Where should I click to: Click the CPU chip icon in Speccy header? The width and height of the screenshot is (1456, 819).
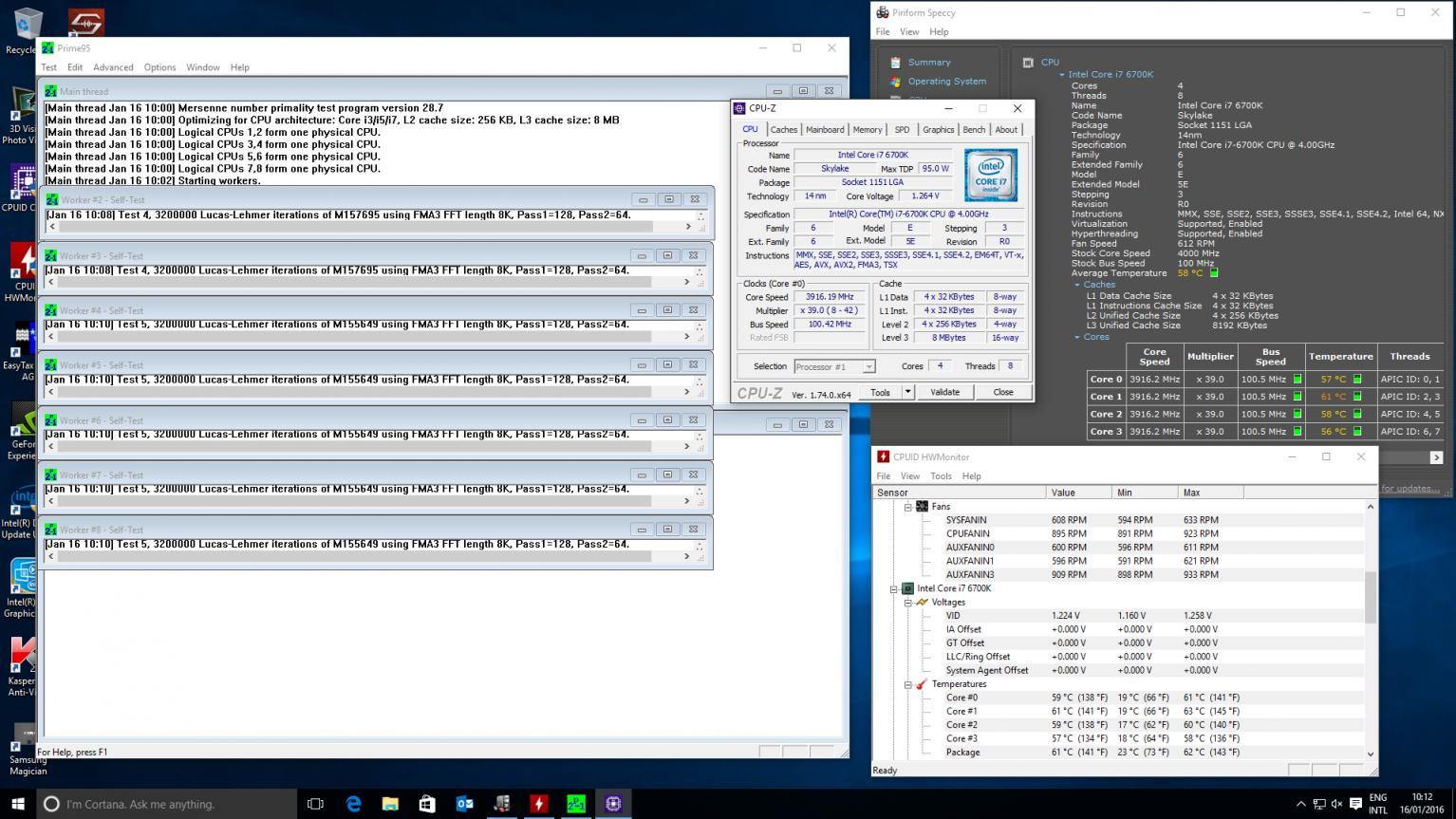pyautogui.click(x=1028, y=63)
